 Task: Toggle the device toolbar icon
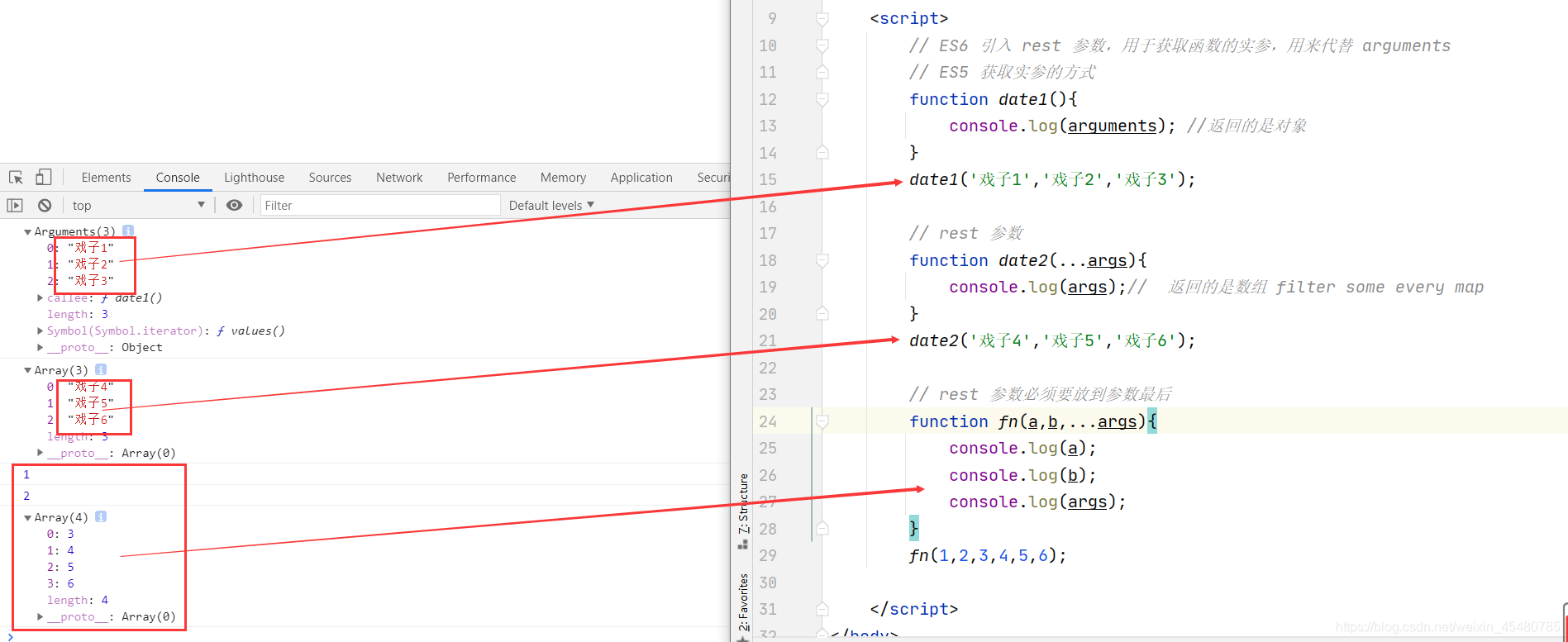click(x=44, y=178)
